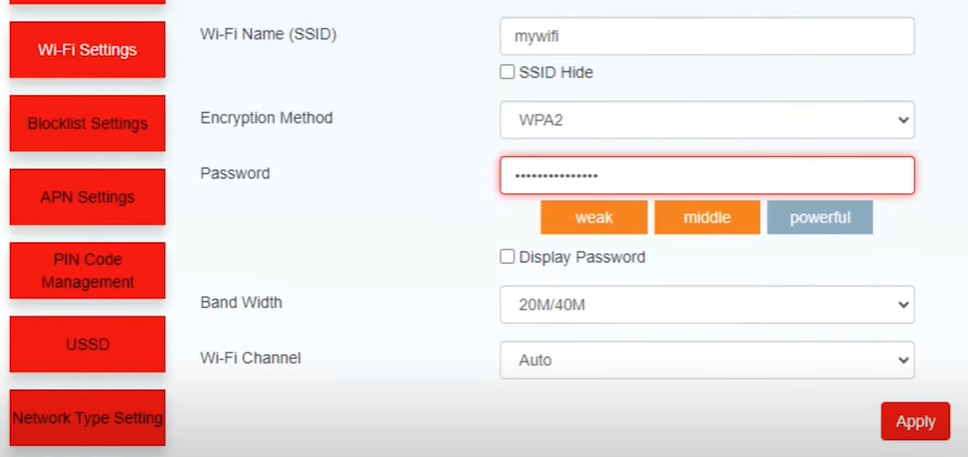This screenshot has height=457, width=968.
Task: Go to Blocklist Settings
Action: pos(87,124)
